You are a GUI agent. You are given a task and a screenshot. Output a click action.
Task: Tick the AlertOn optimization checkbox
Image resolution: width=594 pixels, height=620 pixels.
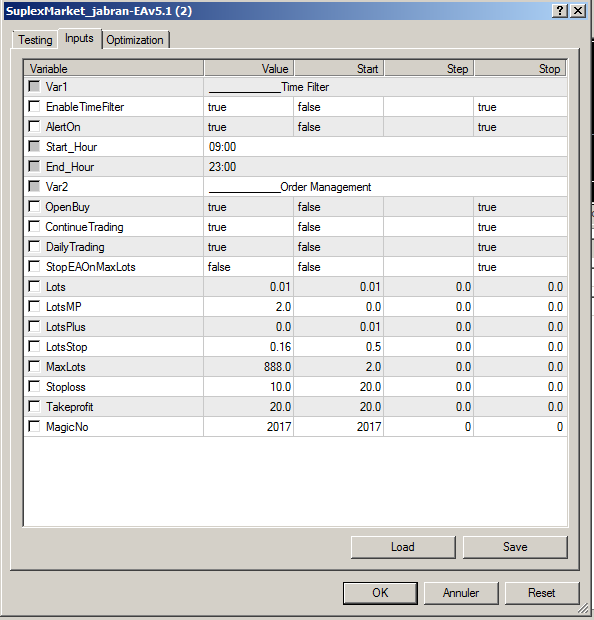[x=34, y=127]
